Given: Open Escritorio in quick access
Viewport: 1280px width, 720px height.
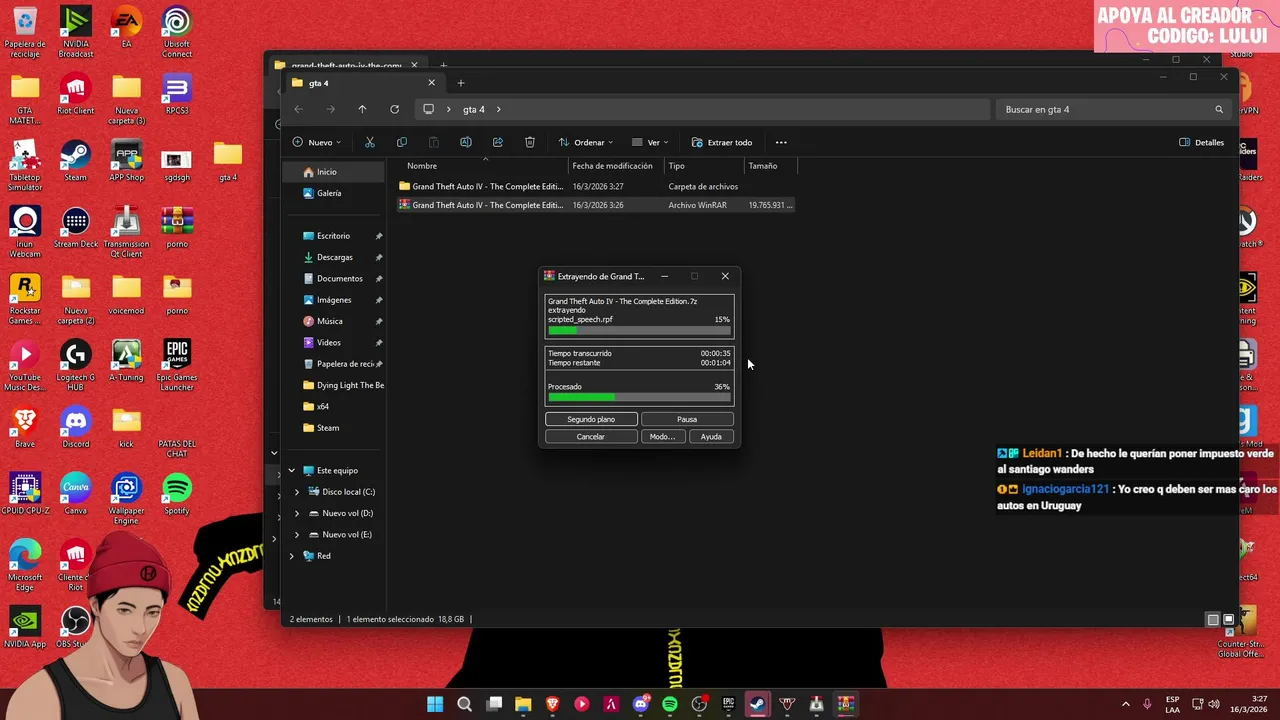Looking at the screenshot, I should click(334, 236).
